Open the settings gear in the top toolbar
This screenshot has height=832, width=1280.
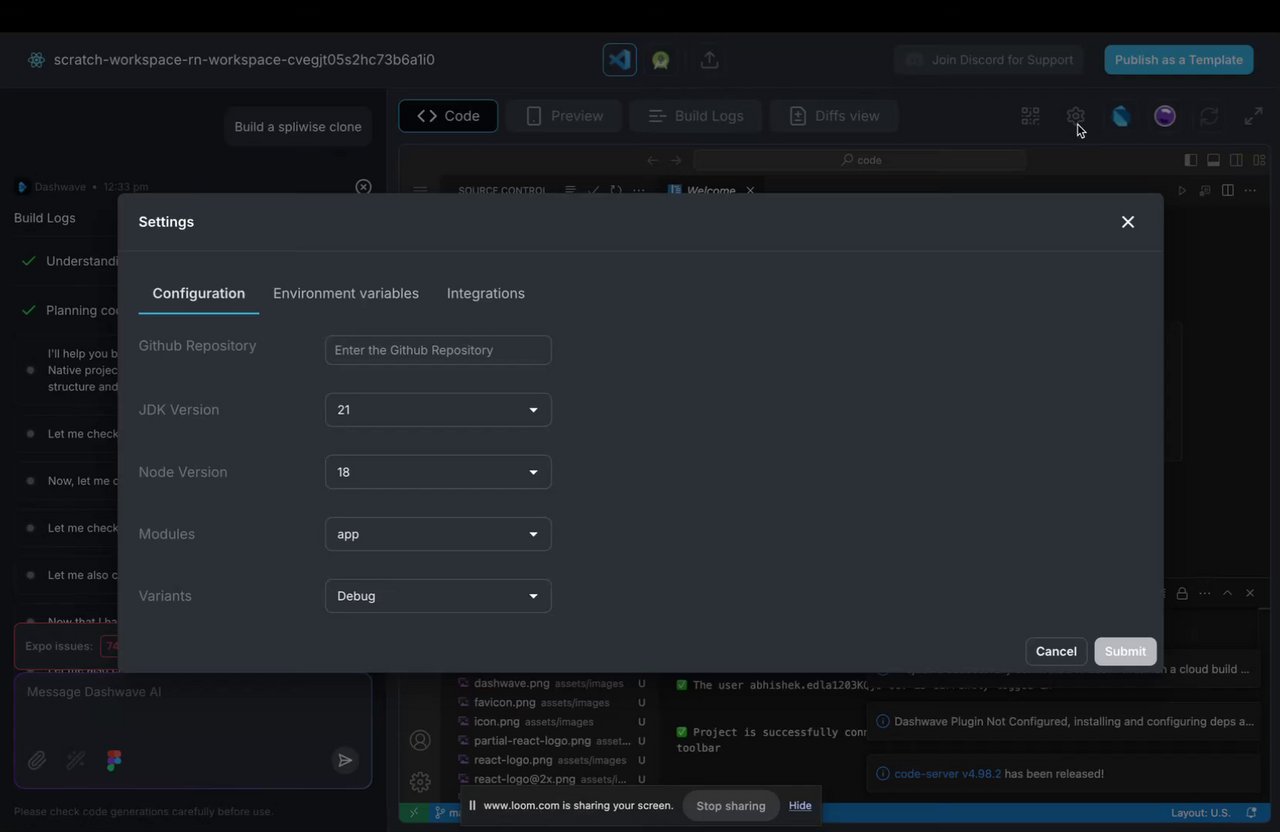[x=1075, y=116]
